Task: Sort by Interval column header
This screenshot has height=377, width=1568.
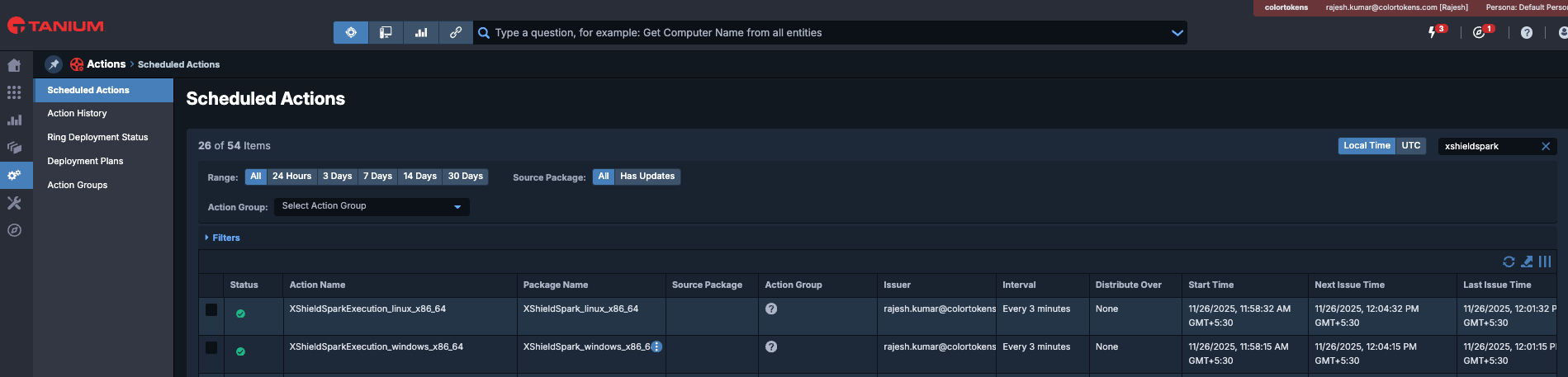Action: 1019,285
